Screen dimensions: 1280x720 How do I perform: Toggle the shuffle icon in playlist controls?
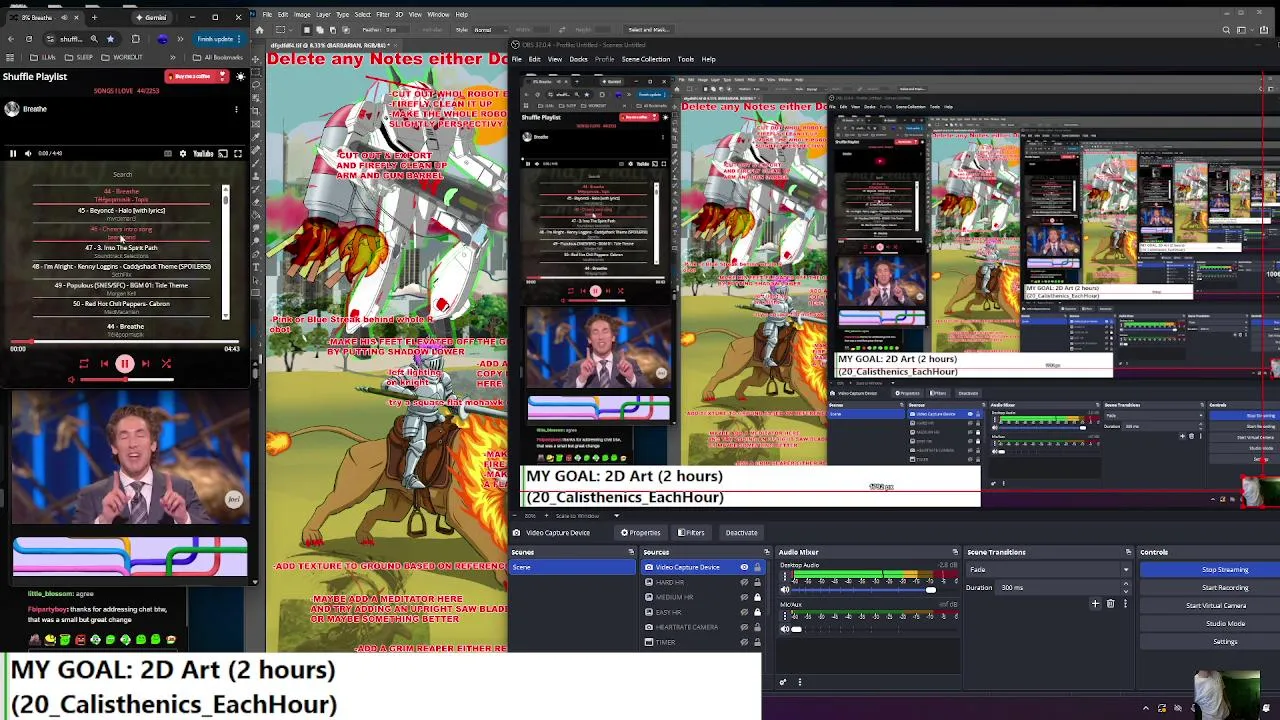(x=166, y=364)
